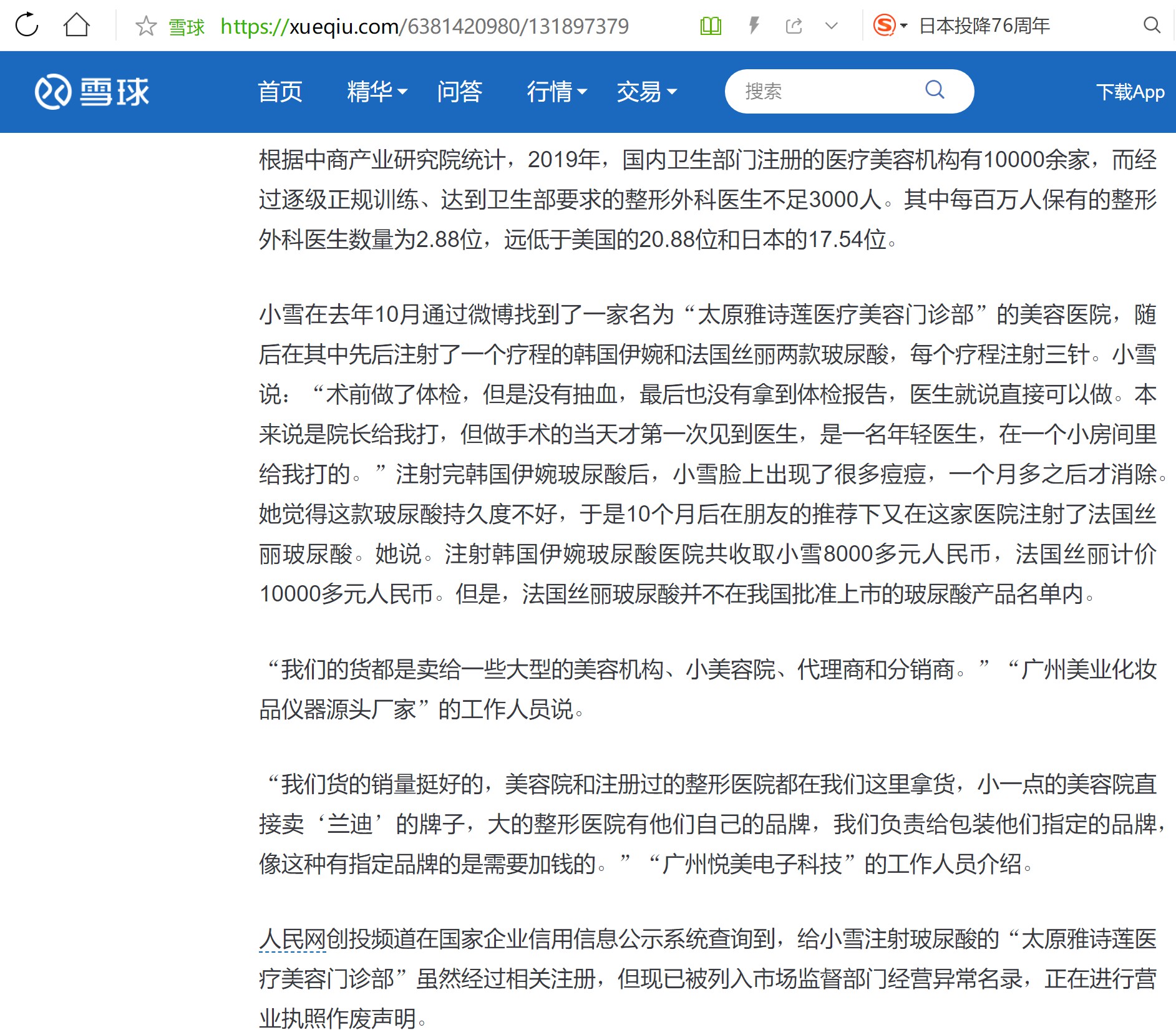Click the share page icon
1176x1030 pixels.
pyautogui.click(x=794, y=26)
